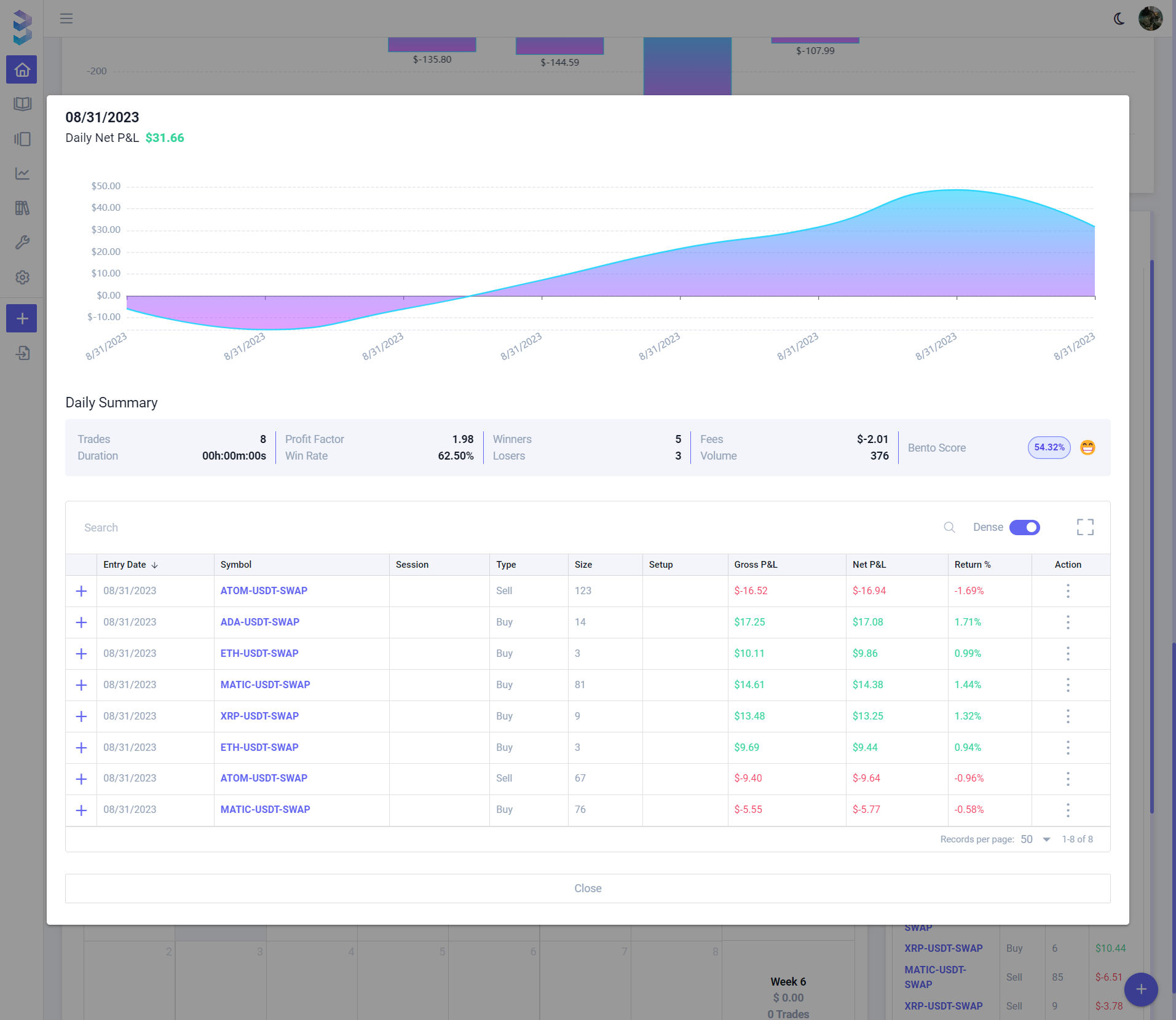Expand the first ATOM-USDT-SWAP trade row
Image resolution: width=1176 pixels, height=1020 pixels.
point(81,591)
